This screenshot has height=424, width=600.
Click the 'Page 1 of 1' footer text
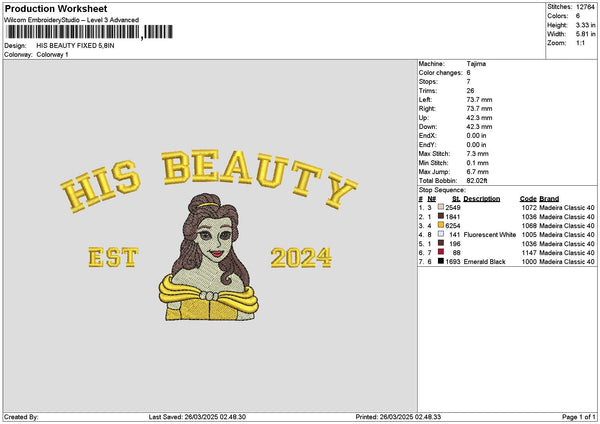(x=579, y=417)
